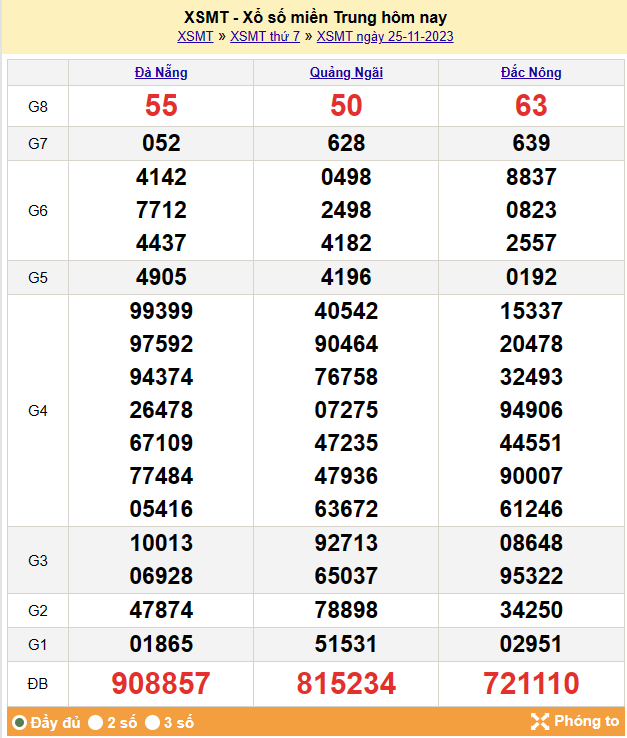Open the XSMT breadcrumb link

click(195, 36)
